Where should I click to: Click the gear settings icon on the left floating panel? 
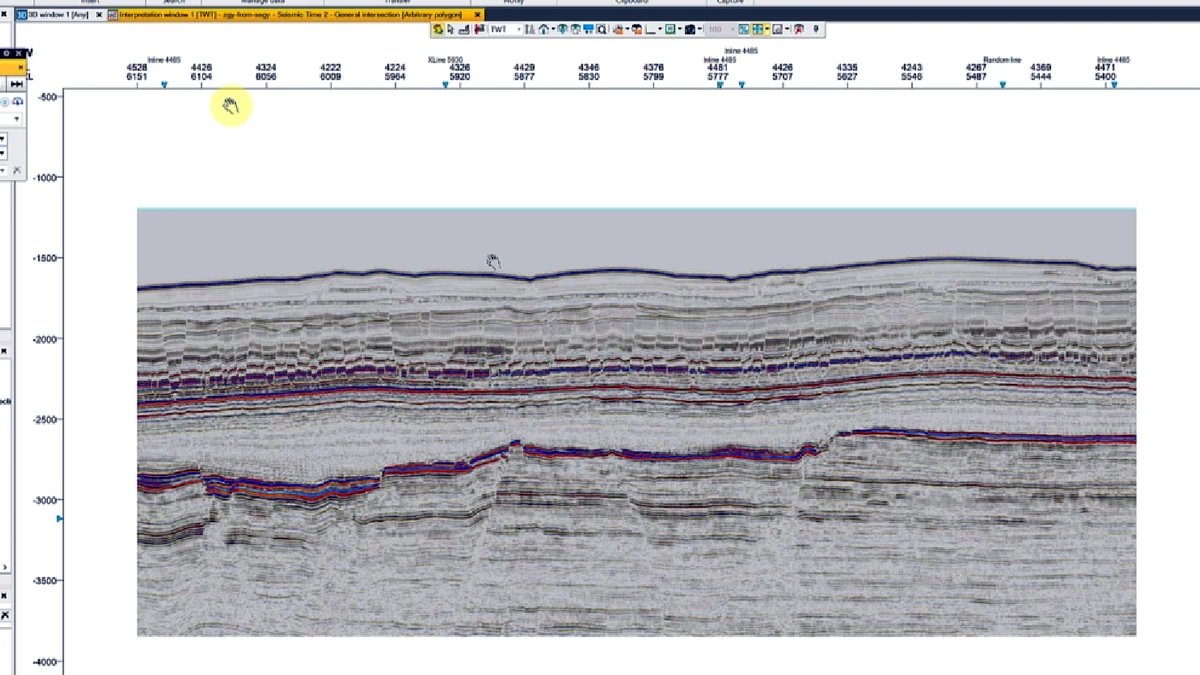(7, 54)
